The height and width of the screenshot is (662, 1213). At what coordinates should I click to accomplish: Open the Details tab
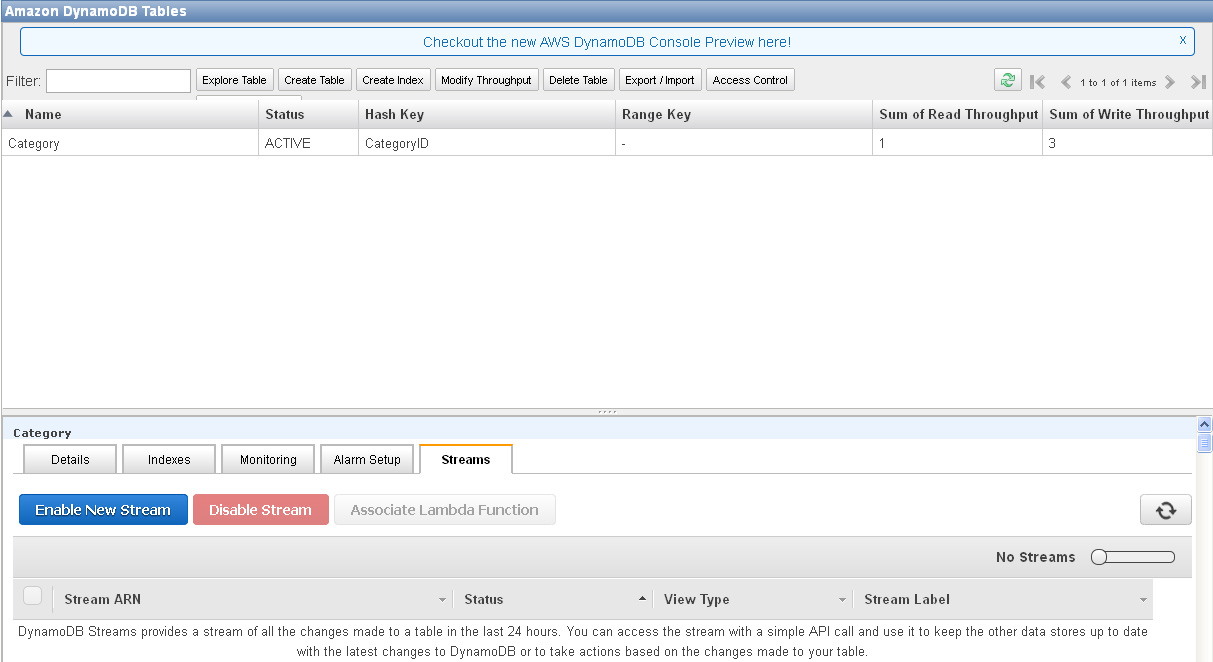[70, 459]
